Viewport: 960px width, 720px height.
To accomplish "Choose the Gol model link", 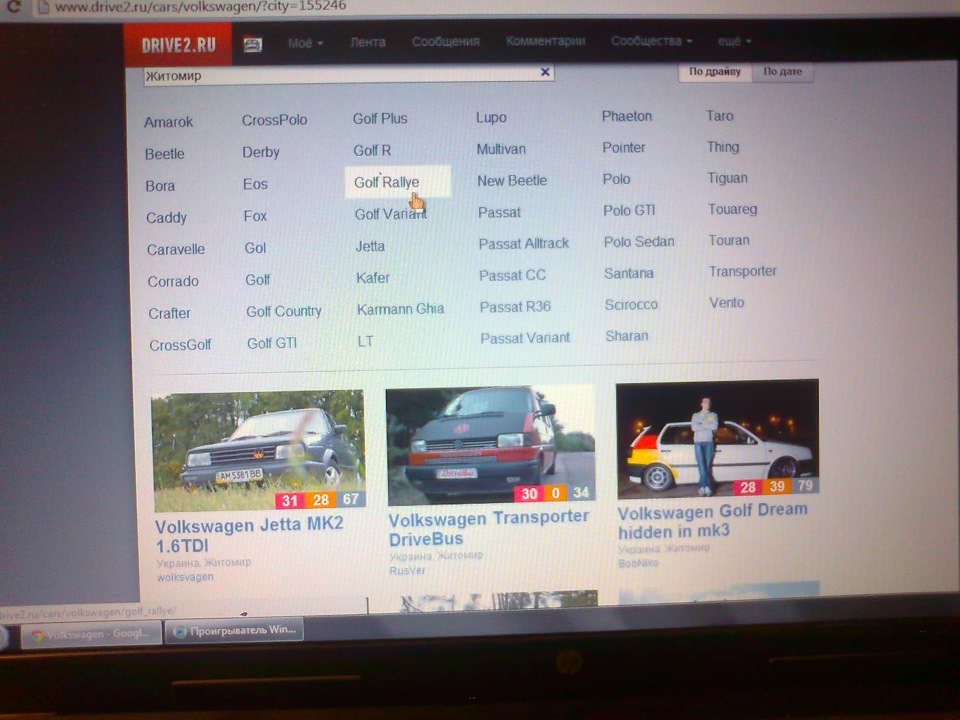I will (255, 248).
